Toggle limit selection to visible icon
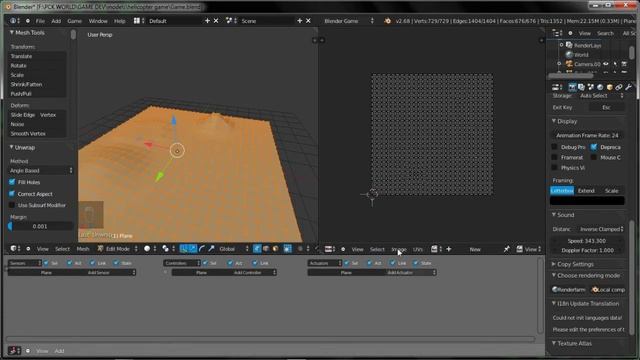This screenshot has height=360, width=640. pos(288,249)
